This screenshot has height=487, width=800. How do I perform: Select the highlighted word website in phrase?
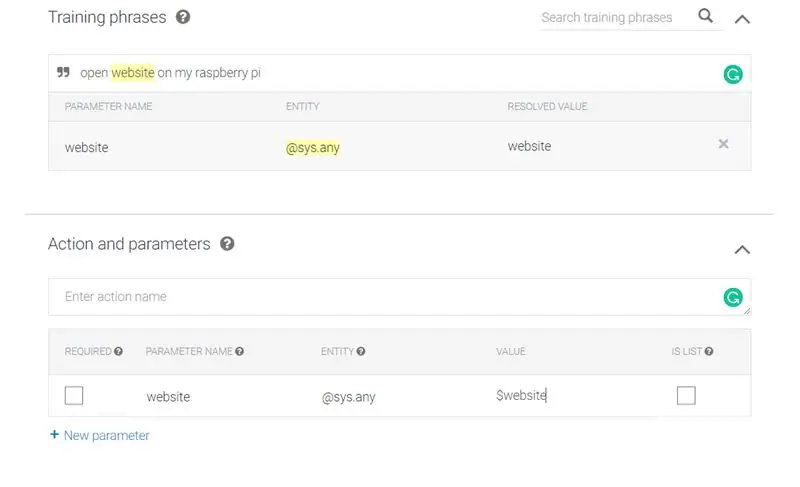(x=133, y=72)
